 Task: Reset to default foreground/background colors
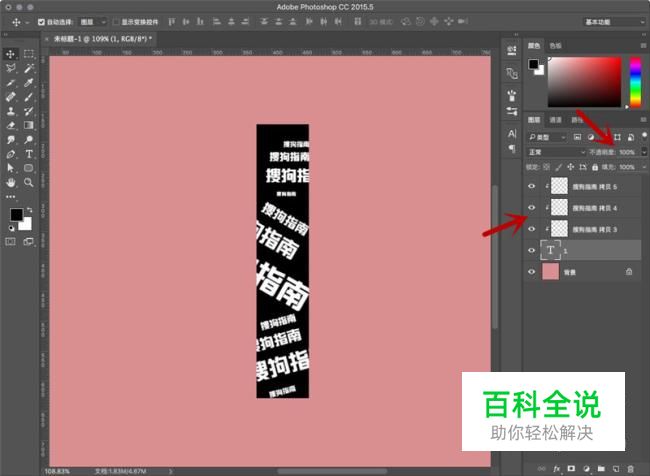[12, 228]
